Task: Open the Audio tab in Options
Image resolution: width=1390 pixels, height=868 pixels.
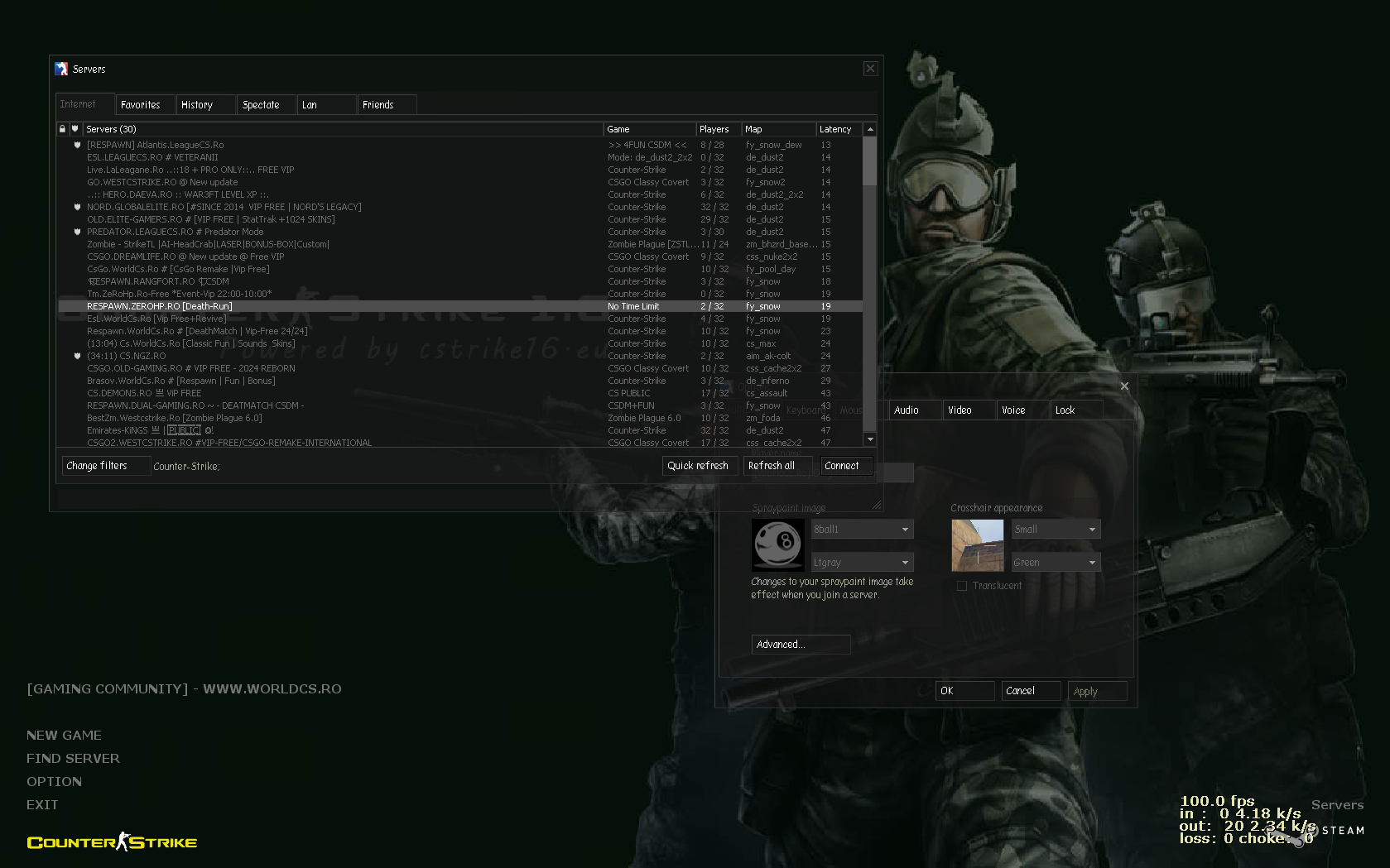Action: click(x=915, y=410)
